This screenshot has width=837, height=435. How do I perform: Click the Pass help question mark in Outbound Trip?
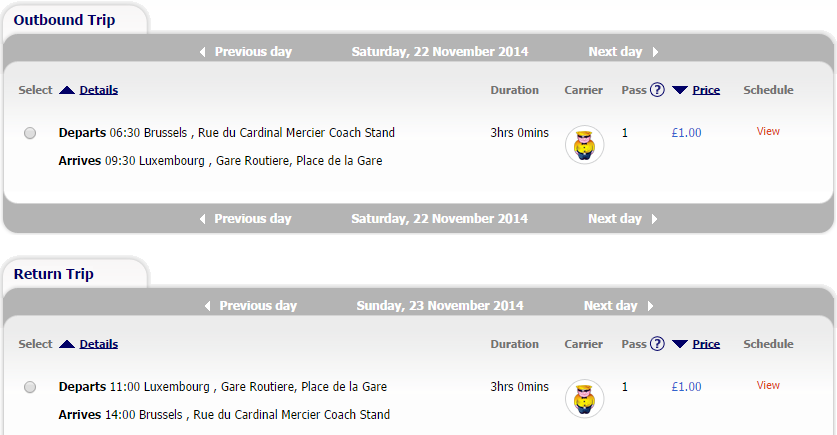(657, 90)
